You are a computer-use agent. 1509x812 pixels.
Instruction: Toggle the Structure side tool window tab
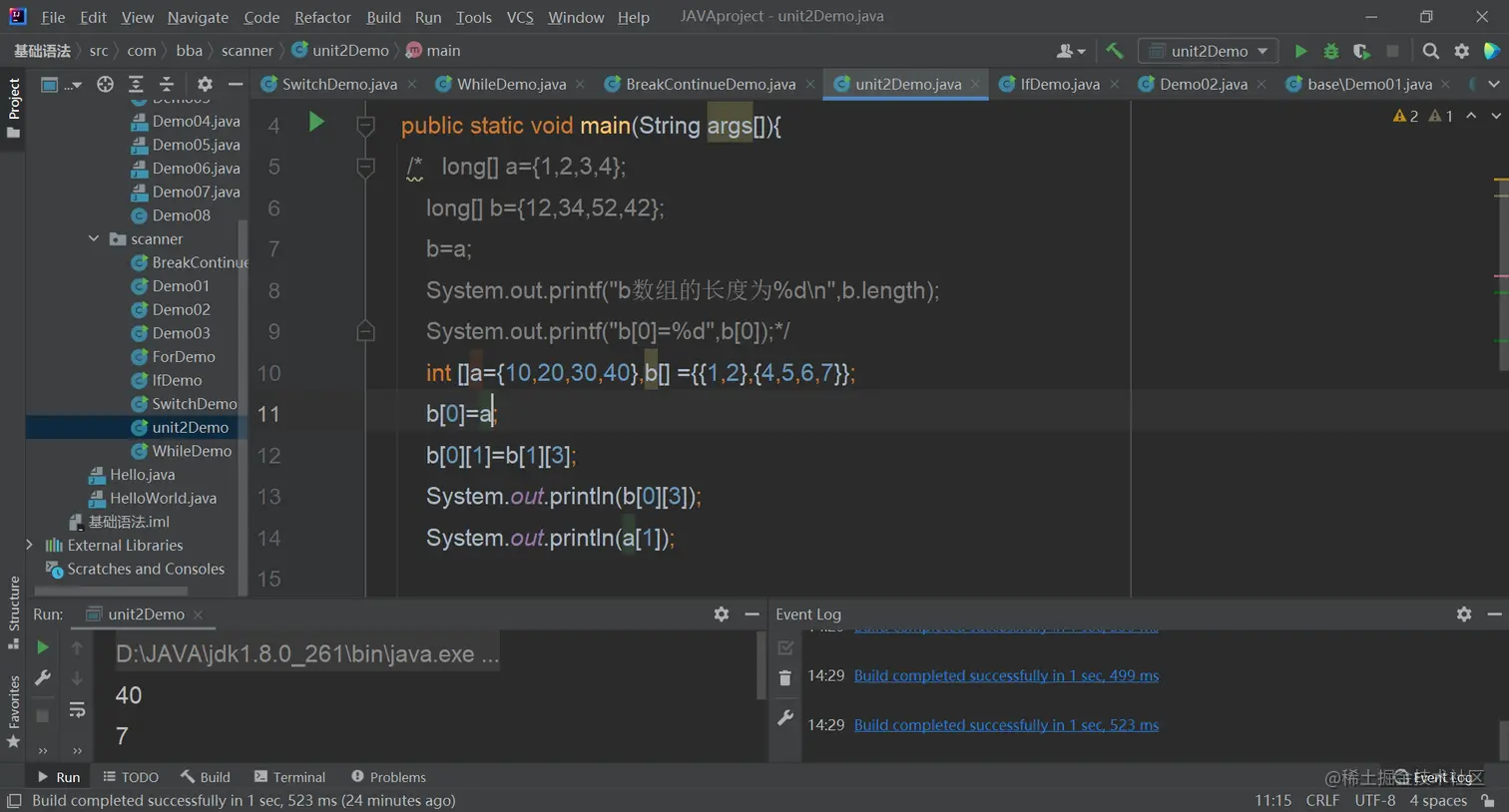(13, 612)
